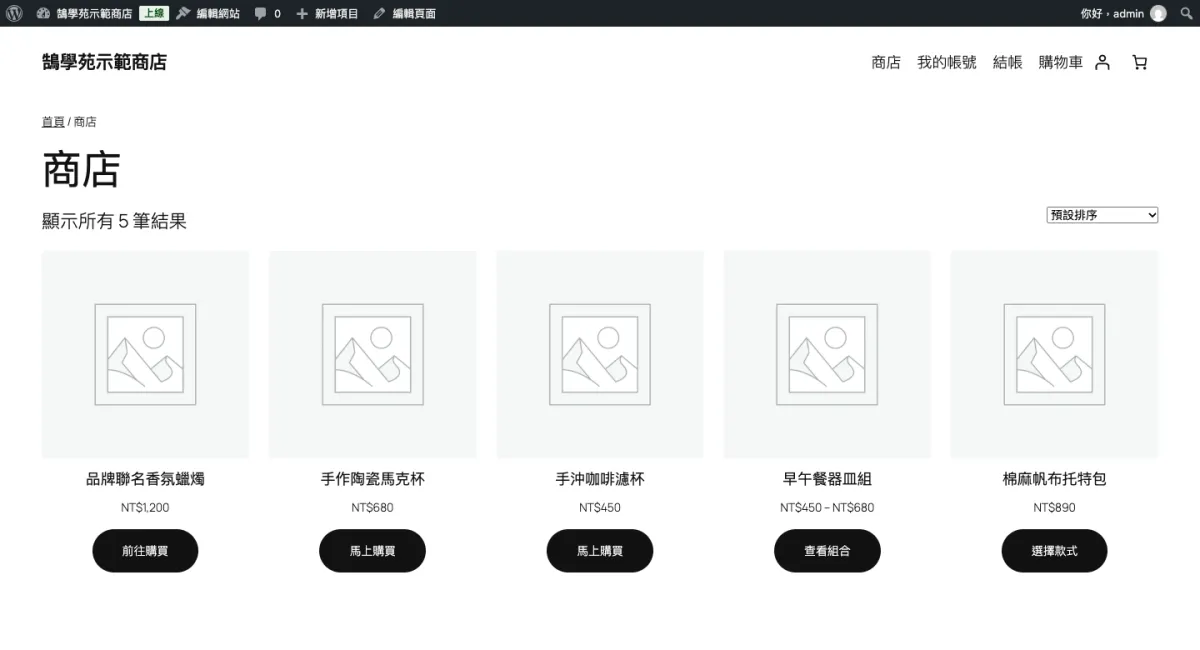1200x650 pixels.
Task: Click the pencil icon for 編輯頁面
Action: (379, 13)
